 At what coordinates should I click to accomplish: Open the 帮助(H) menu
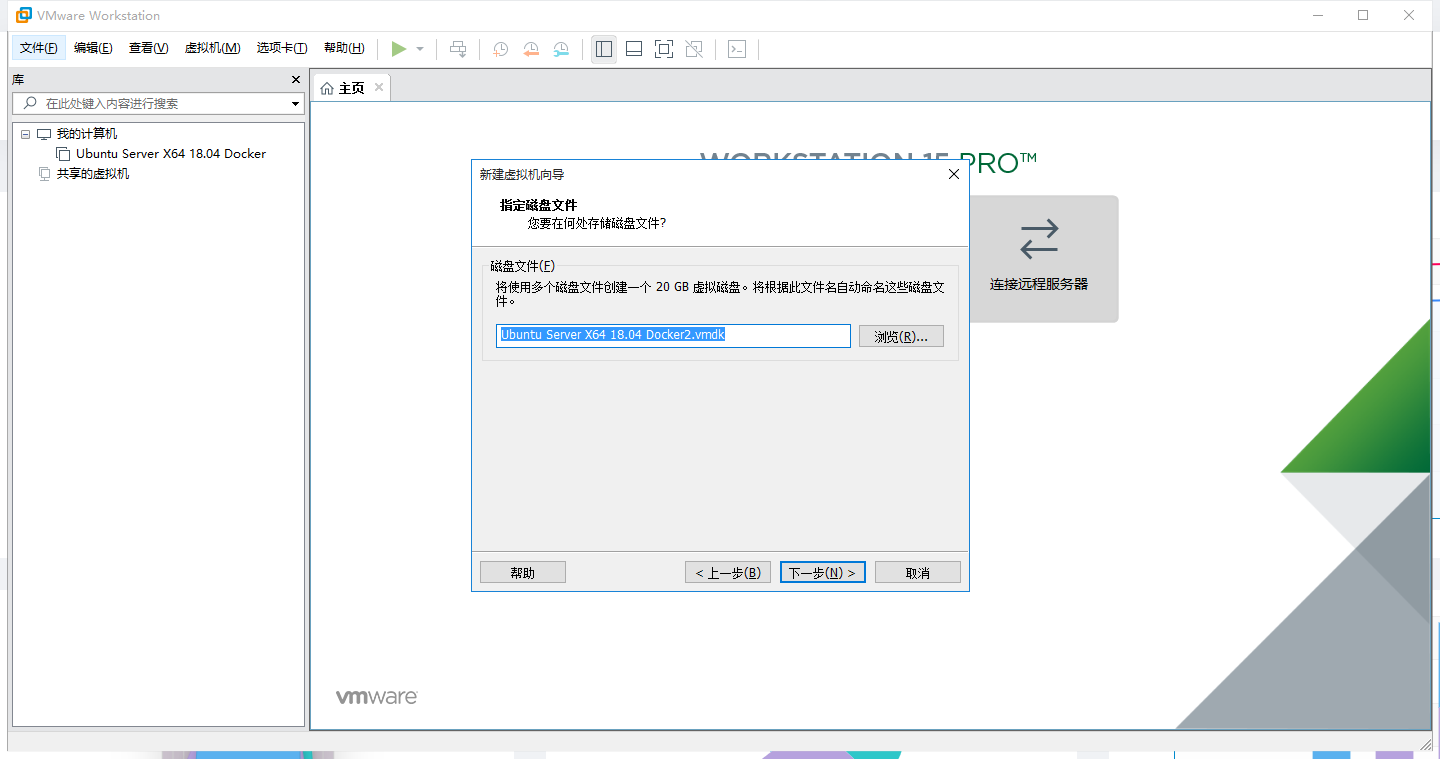coord(344,48)
